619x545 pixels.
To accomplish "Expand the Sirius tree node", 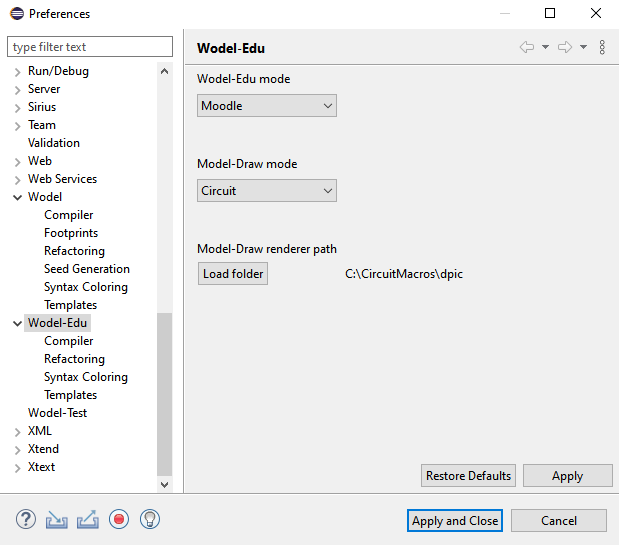I will coord(17,108).
